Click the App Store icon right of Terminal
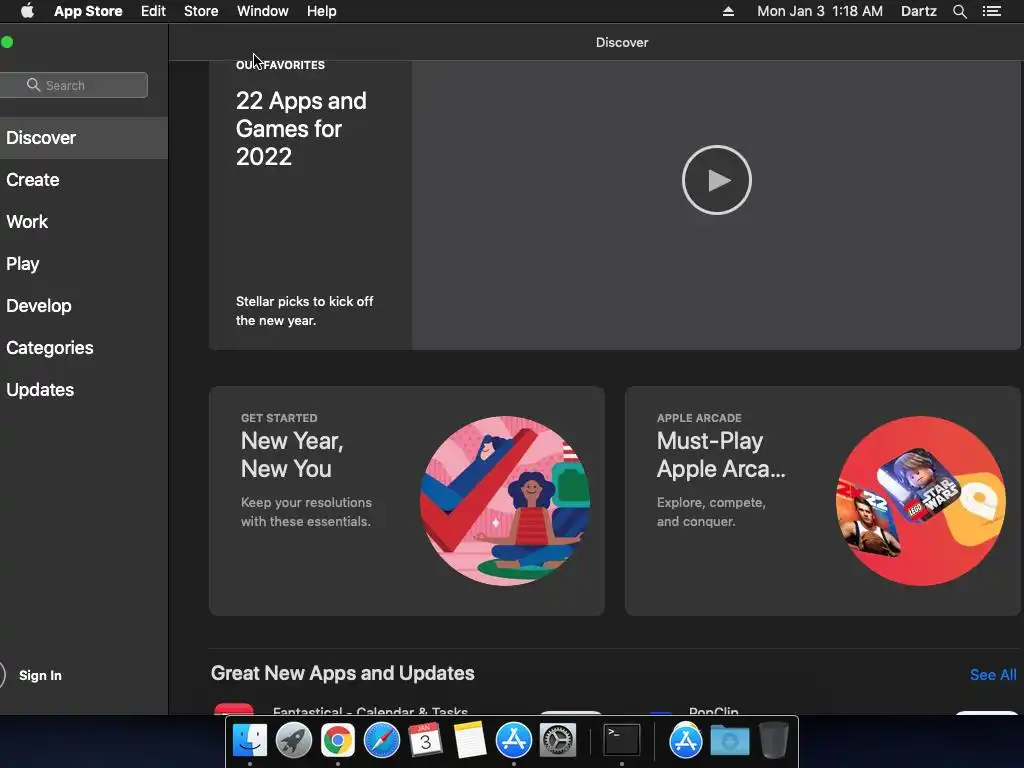 pos(685,741)
